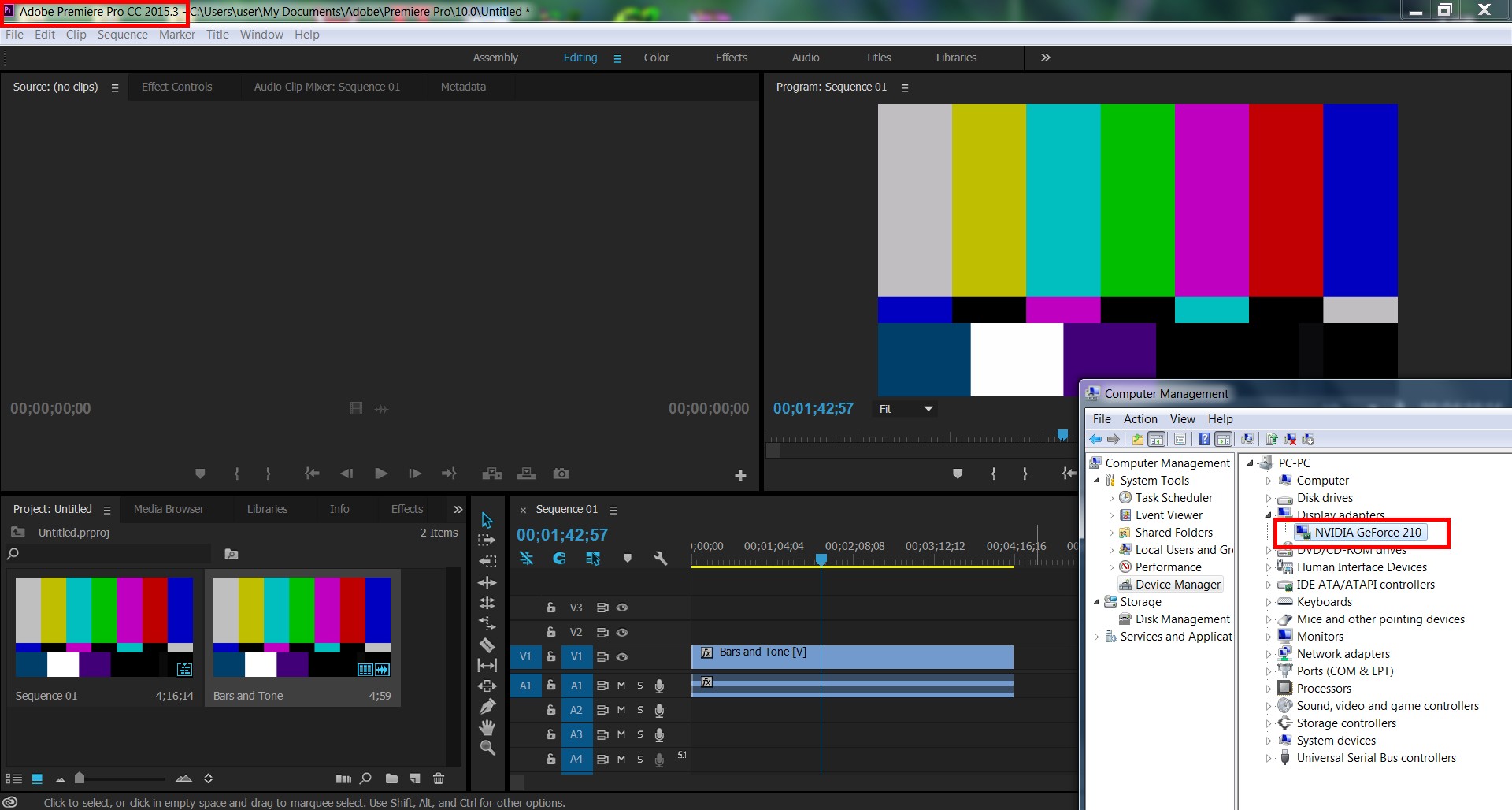Viewport: 1512px width, 810px height.
Task: Click timeline timecode 00;01;42;57
Action: [x=562, y=535]
